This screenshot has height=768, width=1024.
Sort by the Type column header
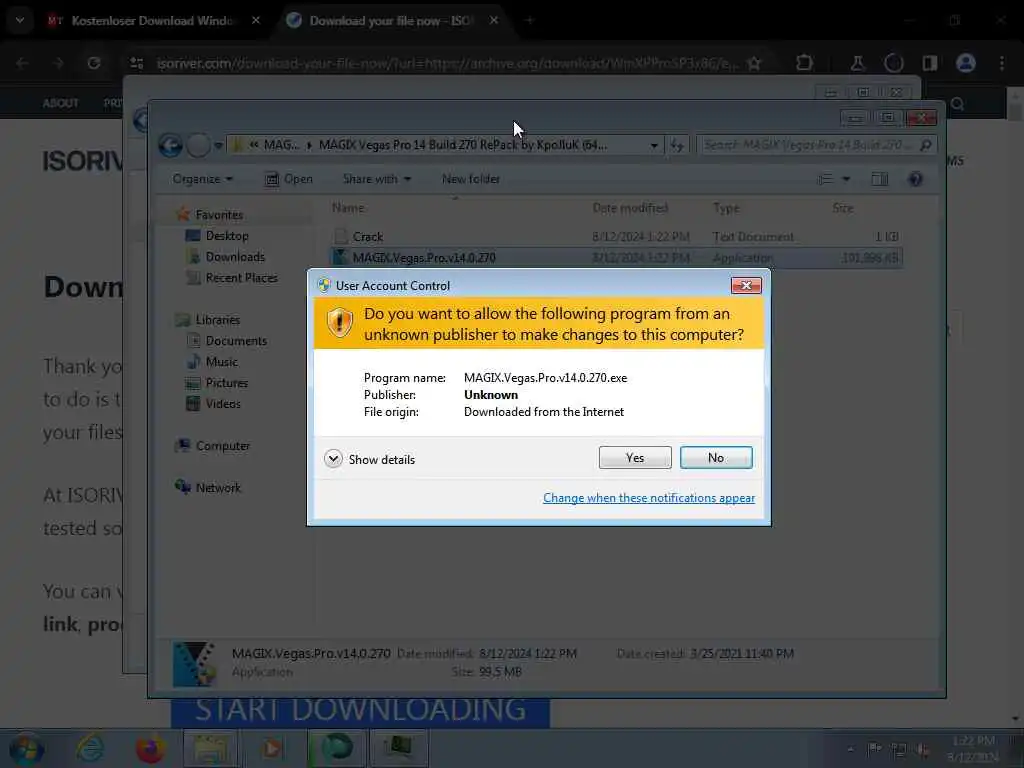pos(726,208)
